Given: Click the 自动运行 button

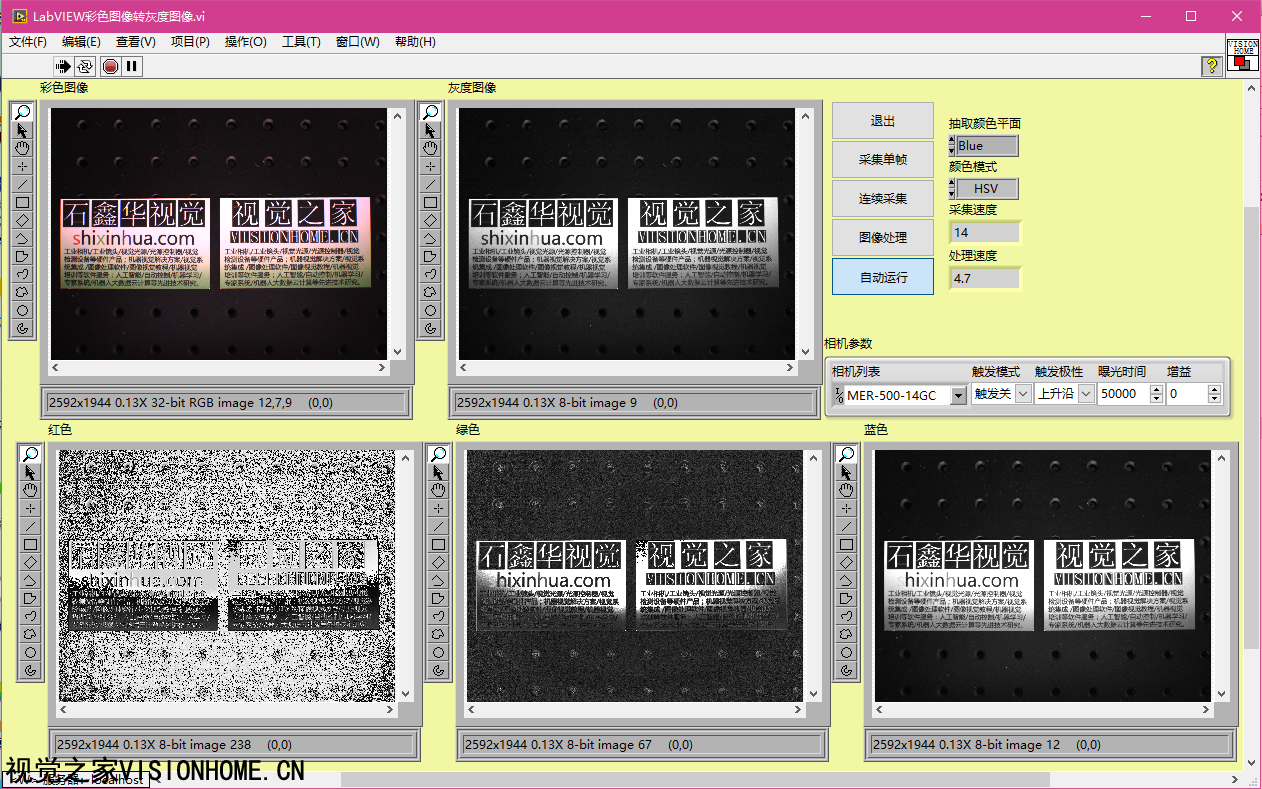Looking at the screenshot, I should point(883,277).
